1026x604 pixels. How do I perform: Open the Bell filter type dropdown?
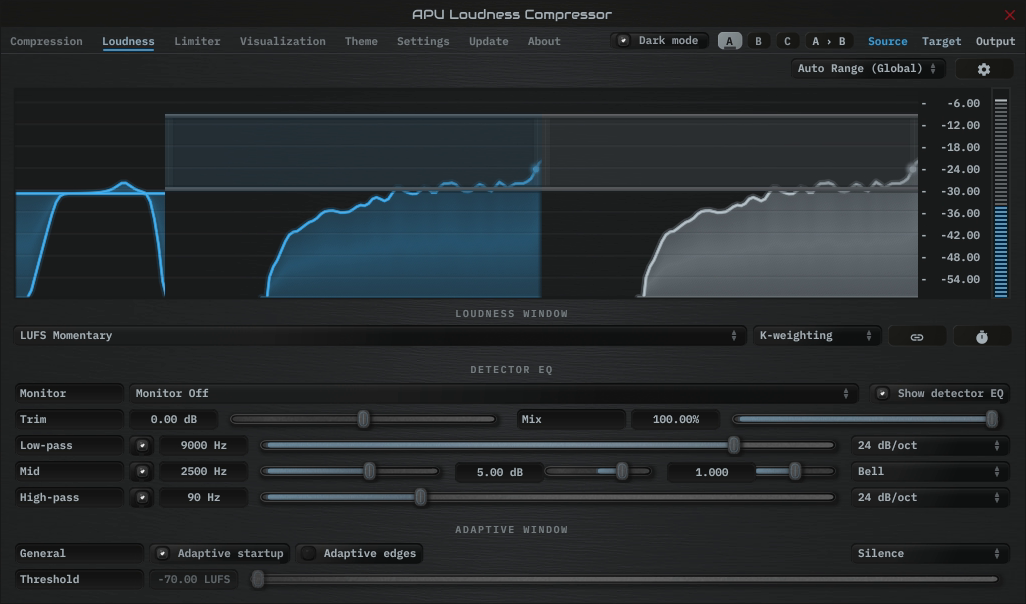[929, 472]
